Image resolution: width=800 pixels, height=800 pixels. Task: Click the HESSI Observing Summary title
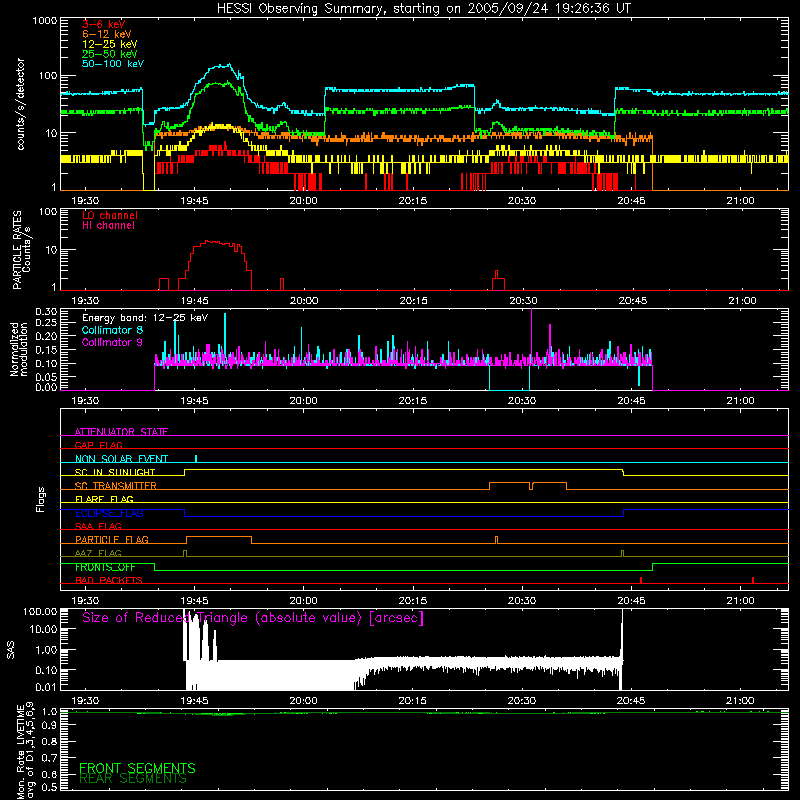click(423, 9)
